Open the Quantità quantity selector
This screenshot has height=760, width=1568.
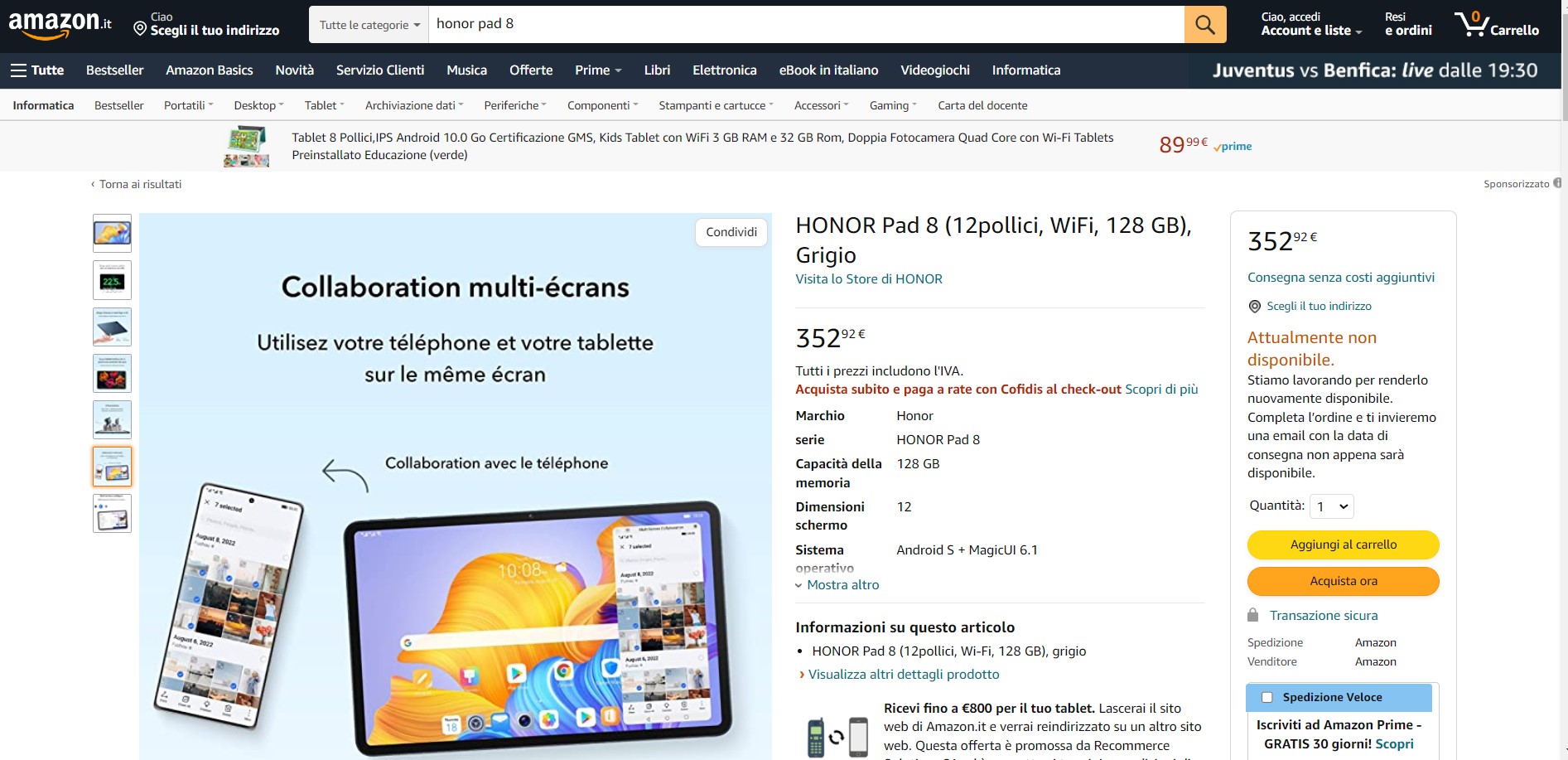1331,506
